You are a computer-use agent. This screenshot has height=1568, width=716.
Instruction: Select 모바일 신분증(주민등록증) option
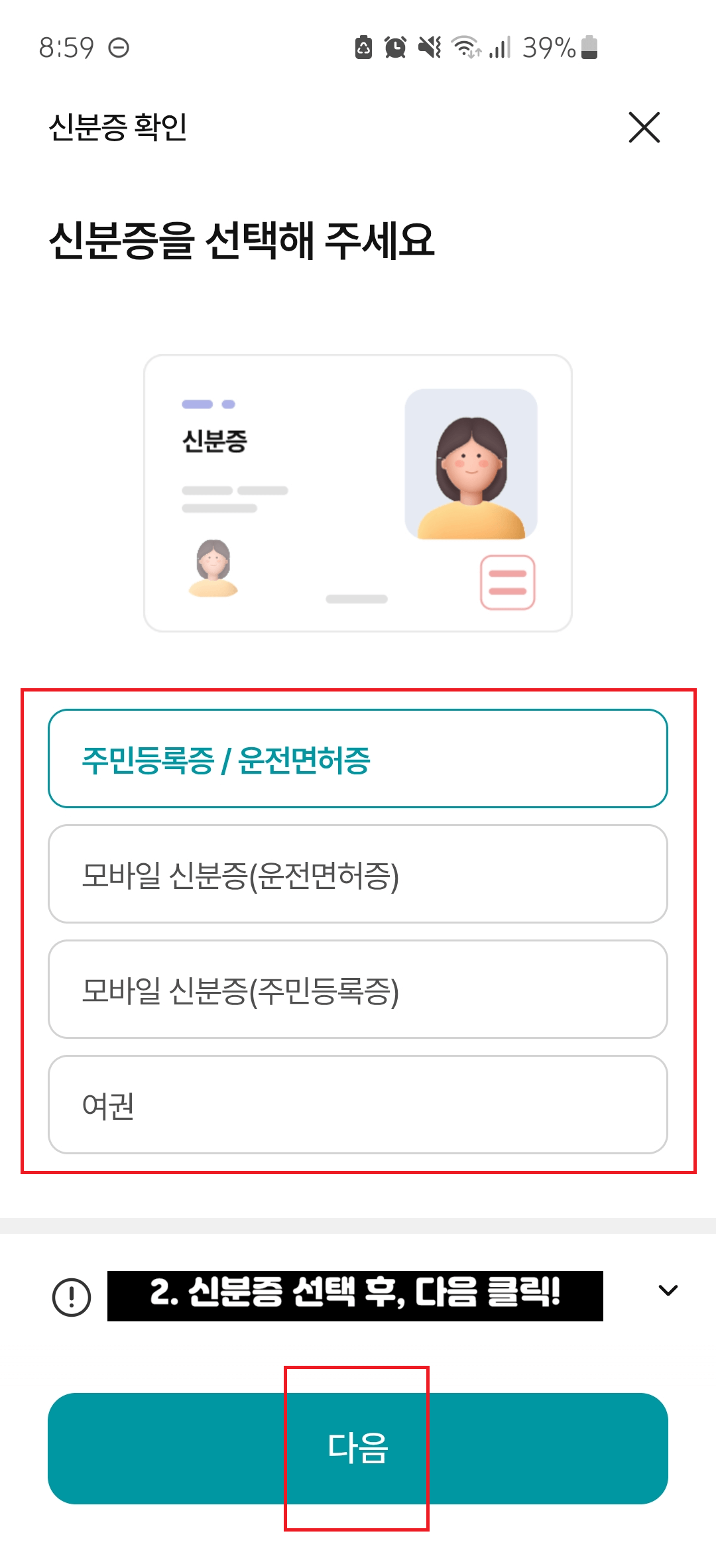358,992
